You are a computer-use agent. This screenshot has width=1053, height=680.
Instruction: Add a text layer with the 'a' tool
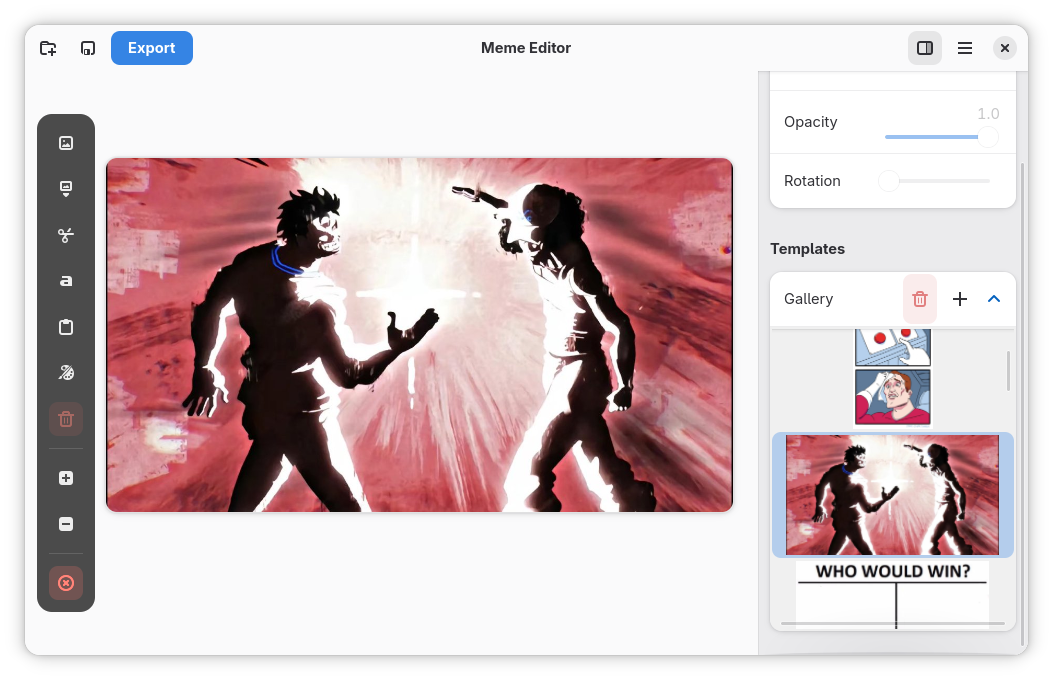coord(66,281)
